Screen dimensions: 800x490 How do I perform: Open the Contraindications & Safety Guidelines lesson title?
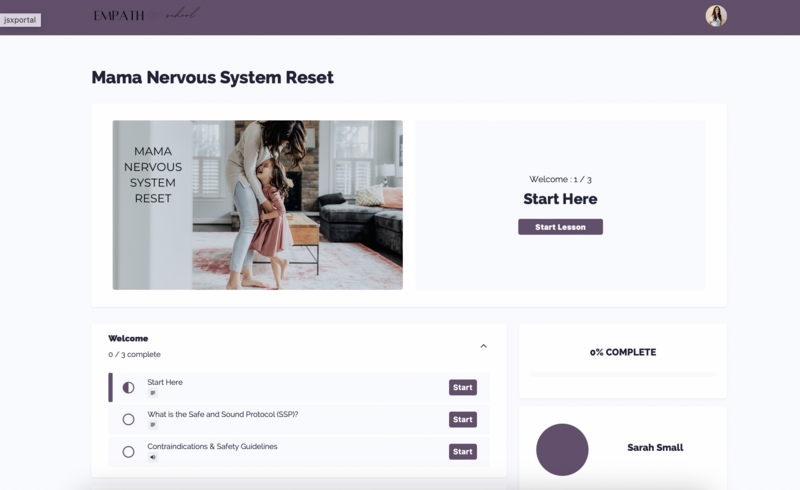pos(212,446)
